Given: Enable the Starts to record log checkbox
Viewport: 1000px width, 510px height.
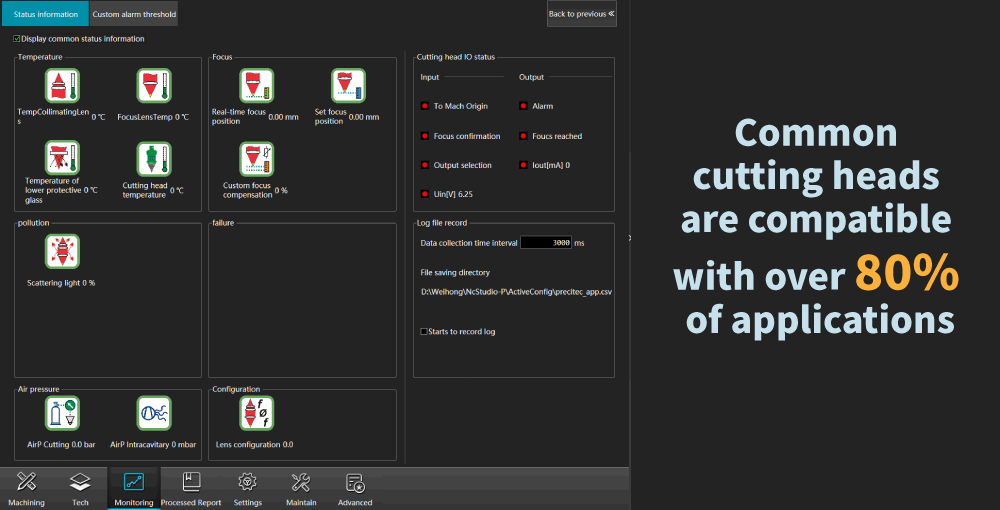Looking at the screenshot, I should coord(424,331).
